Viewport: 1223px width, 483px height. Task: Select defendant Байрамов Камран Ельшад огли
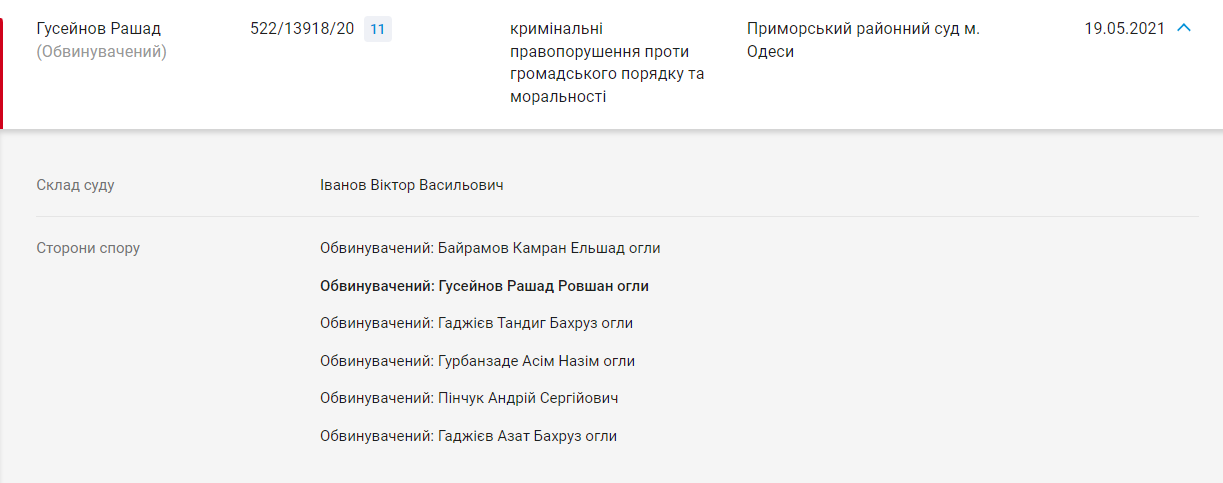tap(490, 248)
